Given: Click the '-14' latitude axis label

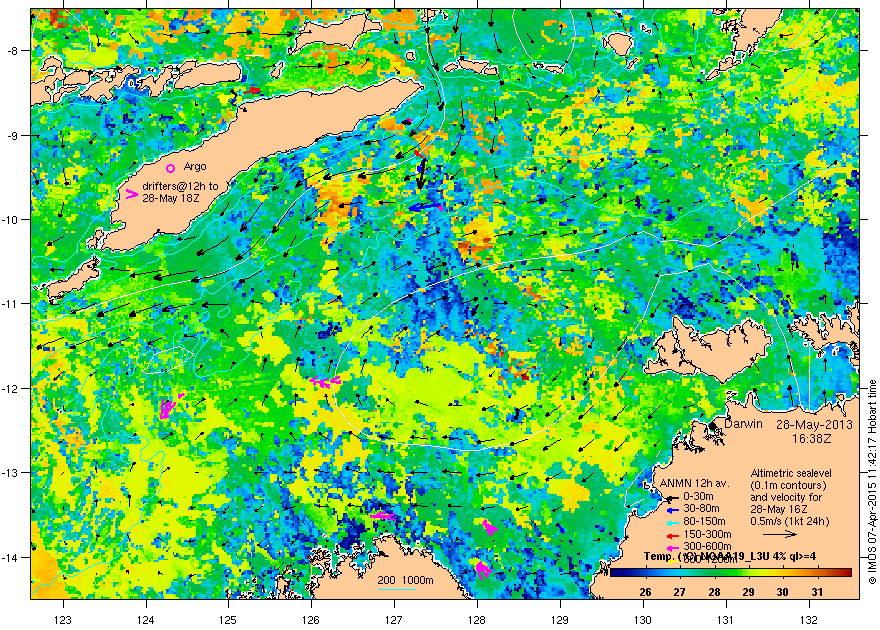Looking at the screenshot, I should (x=10, y=558).
